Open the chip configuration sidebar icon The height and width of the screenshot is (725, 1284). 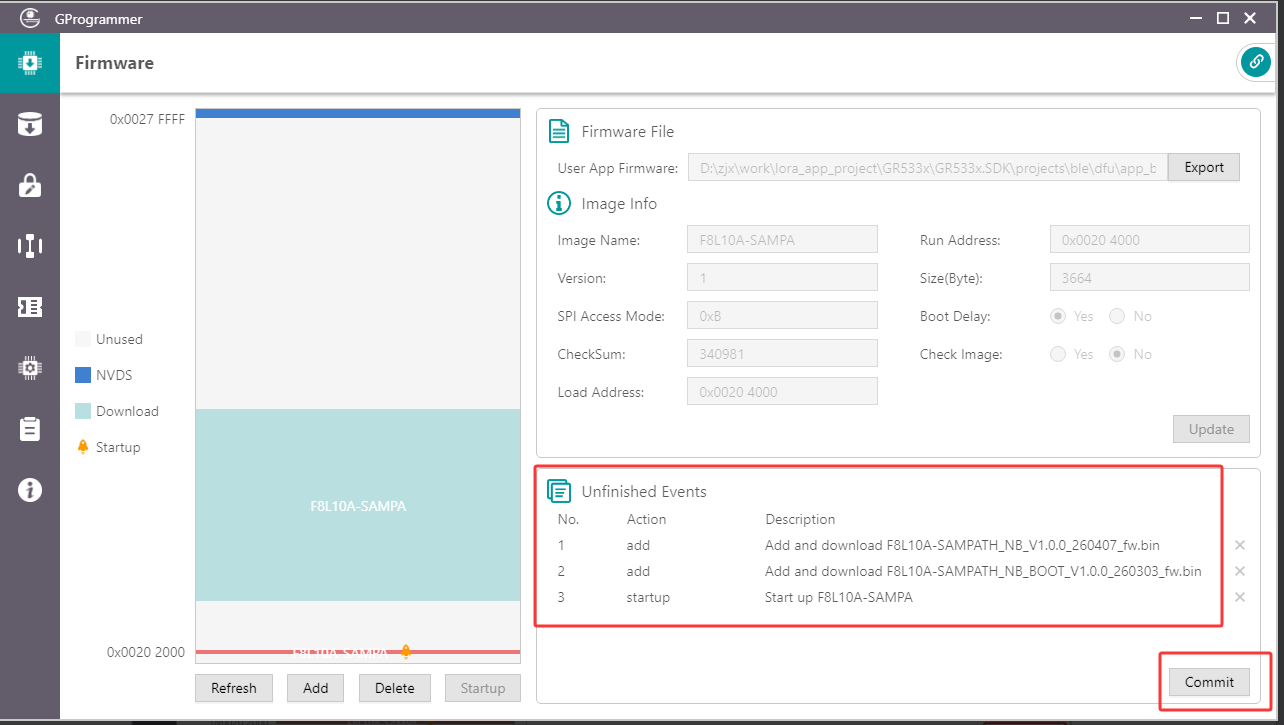pyautogui.click(x=30, y=368)
